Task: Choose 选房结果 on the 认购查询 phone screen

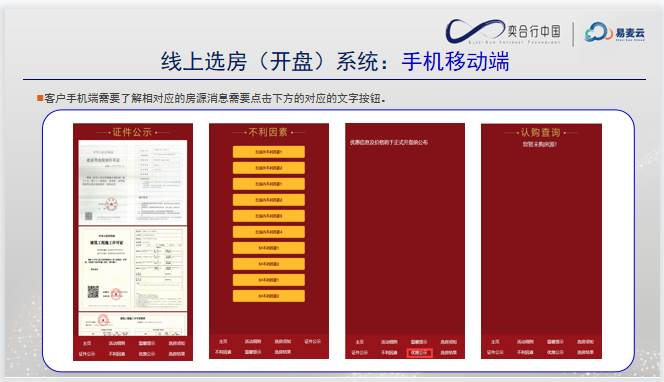Action: [x=585, y=352]
